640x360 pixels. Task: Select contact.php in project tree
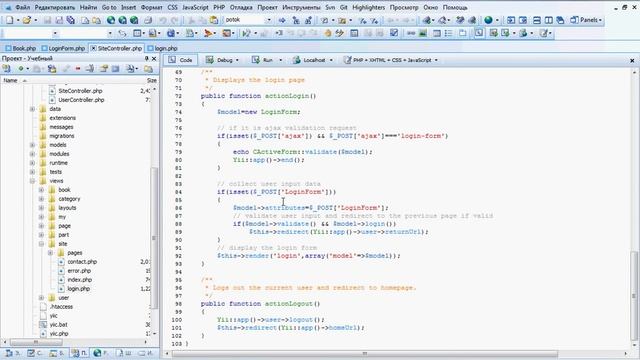(82, 262)
